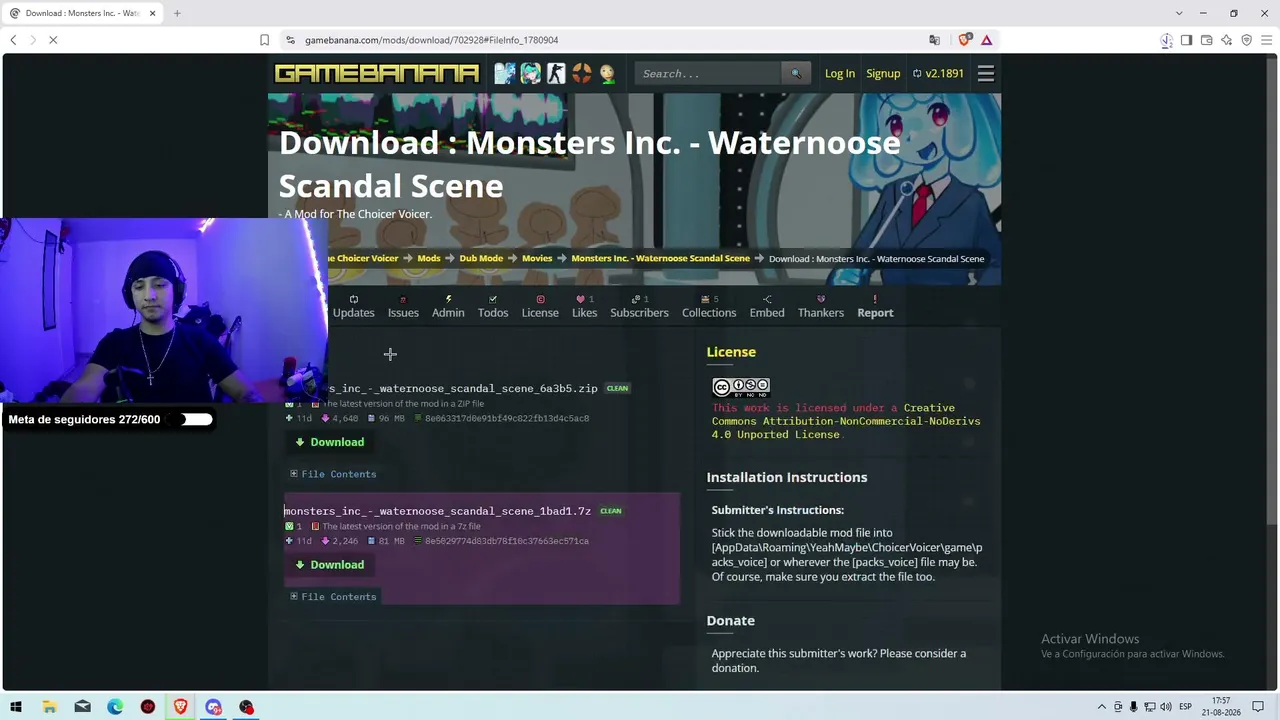Screen dimensions: 1280x720
Task: Open the Admin tab
Action: pyautogui.click(x=448, y=306)
